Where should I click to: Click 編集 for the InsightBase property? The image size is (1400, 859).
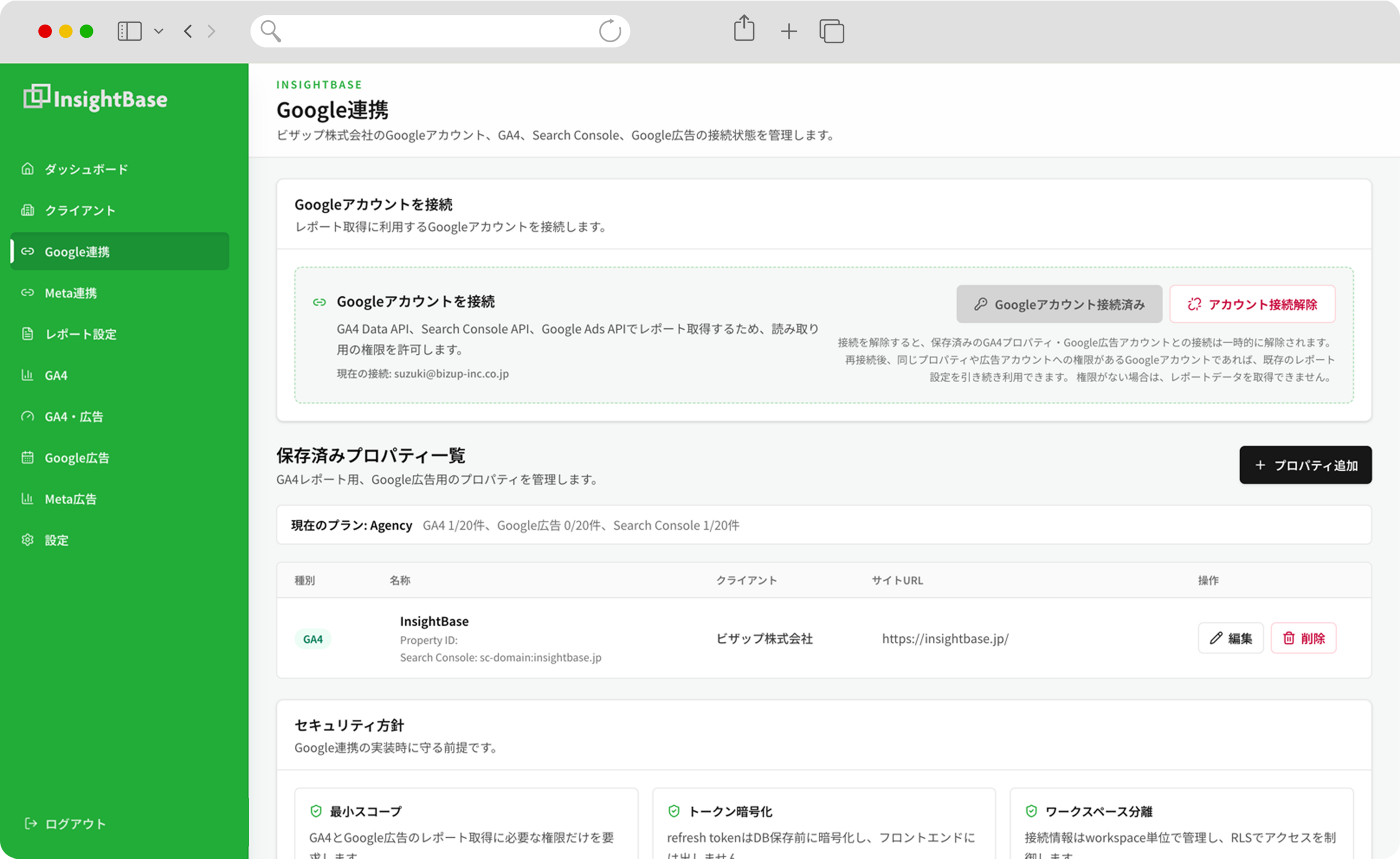click(x=1230, y=638)
